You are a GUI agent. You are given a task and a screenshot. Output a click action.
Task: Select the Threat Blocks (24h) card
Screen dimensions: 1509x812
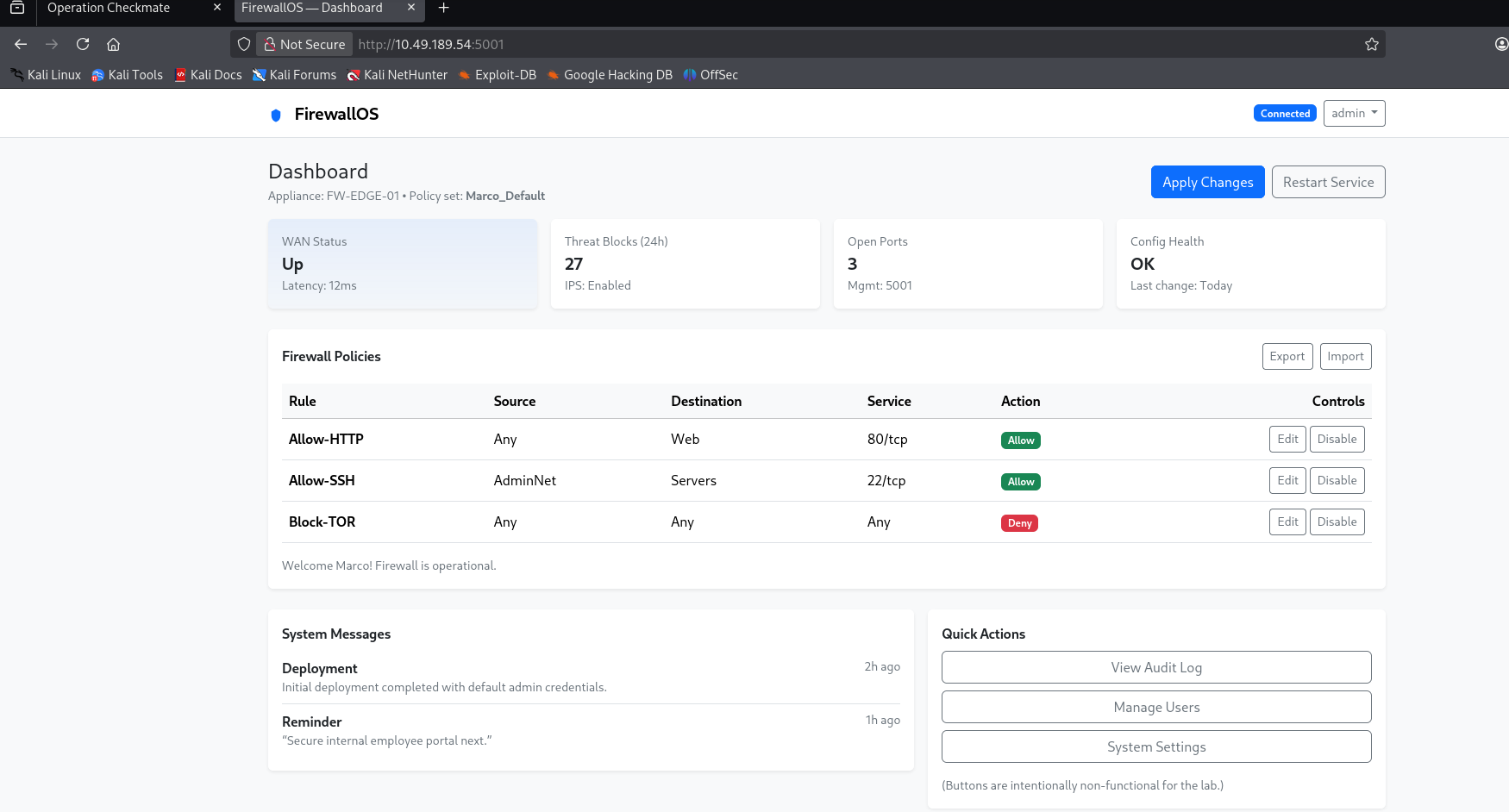pyautogui.click(x=686, y=264)
